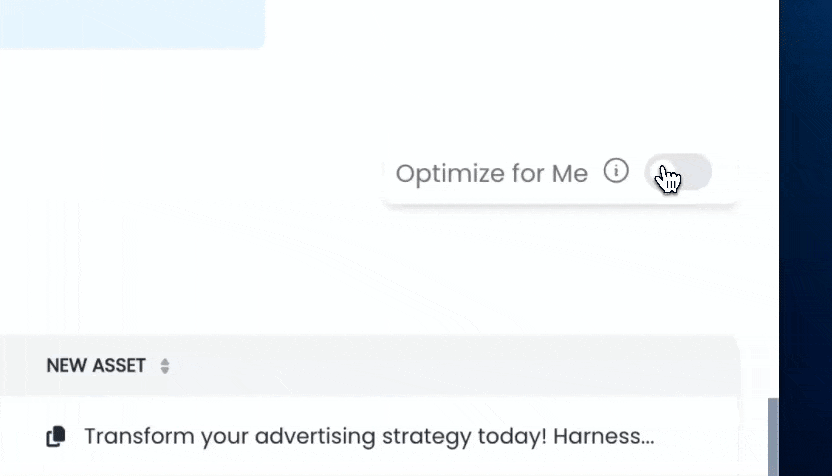Copy the new asset text with copy icon

pos(56,436)
